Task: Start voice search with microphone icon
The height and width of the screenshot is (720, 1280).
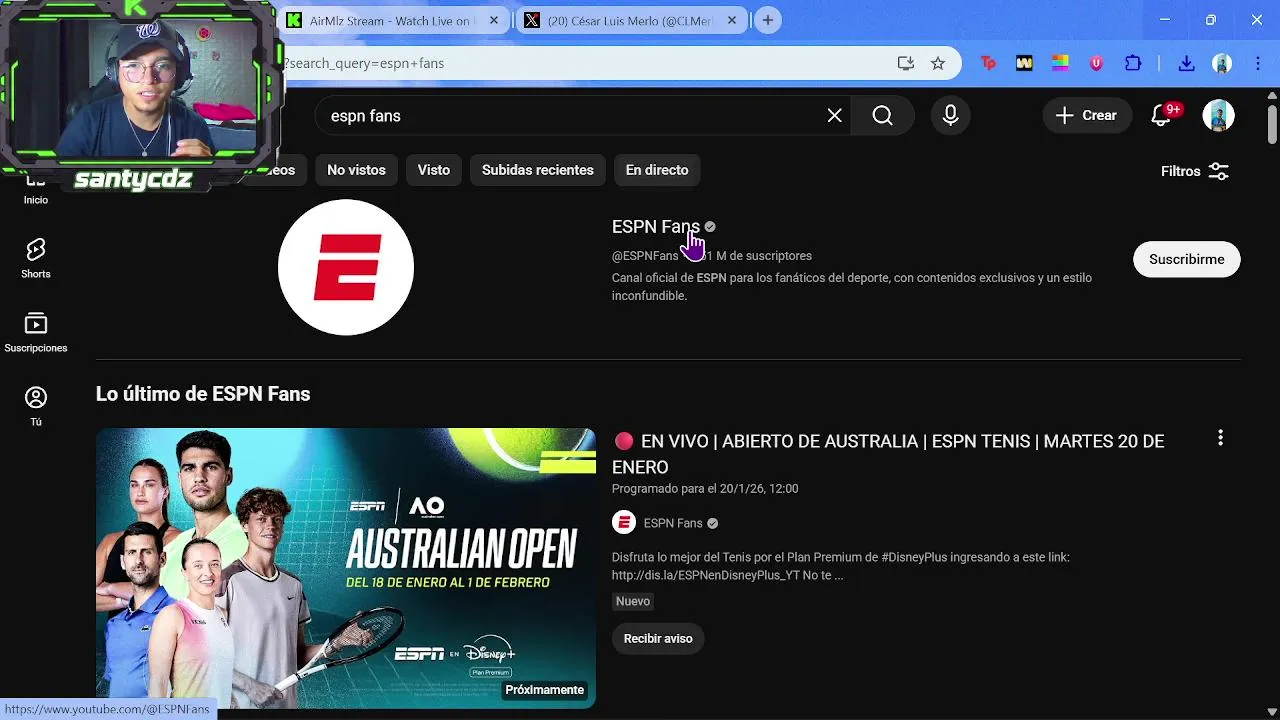Action: (951, 116)
